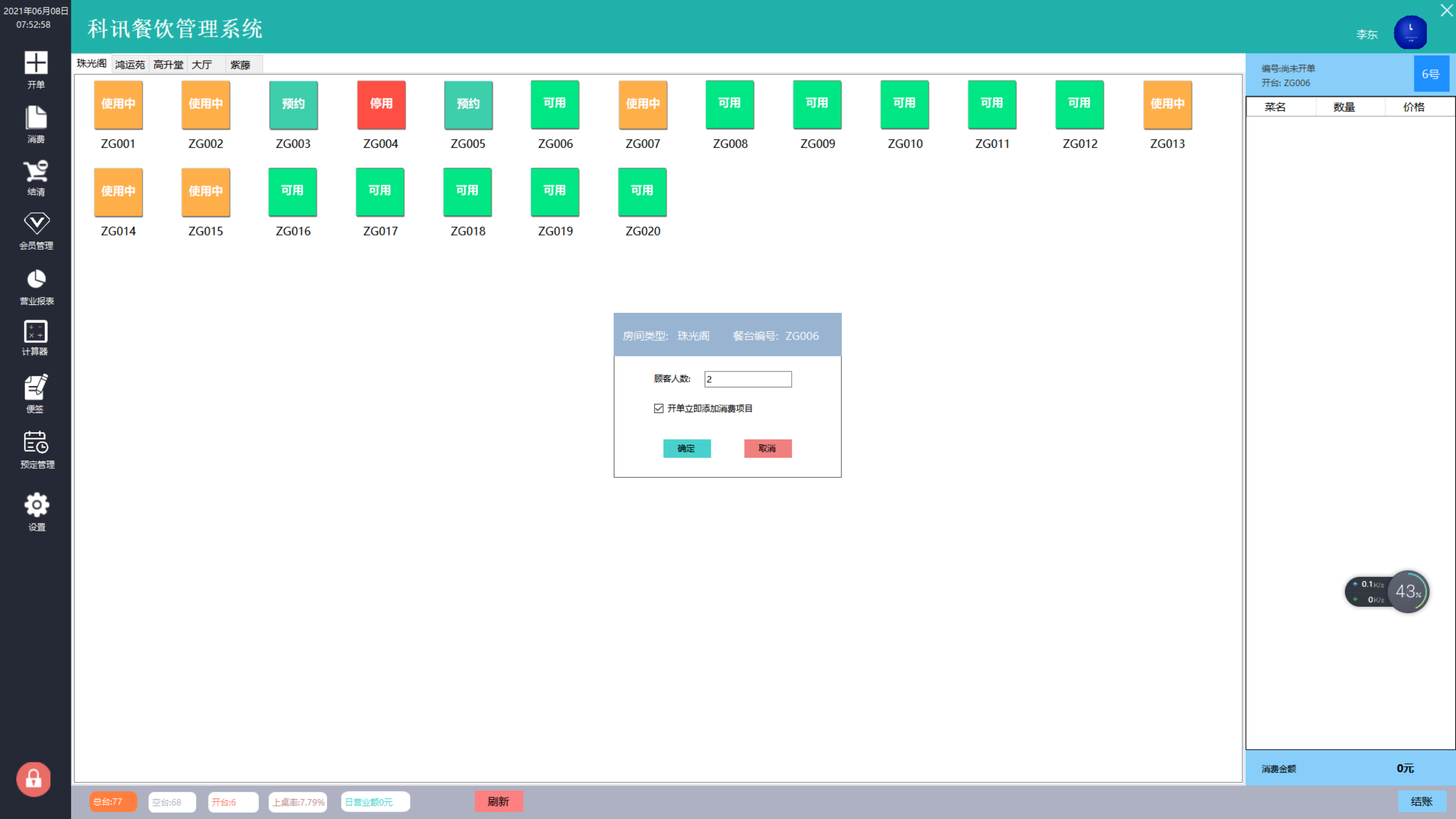Click the 顾客人数 input field
This screenshot has height=819, width=1456.
747,379
